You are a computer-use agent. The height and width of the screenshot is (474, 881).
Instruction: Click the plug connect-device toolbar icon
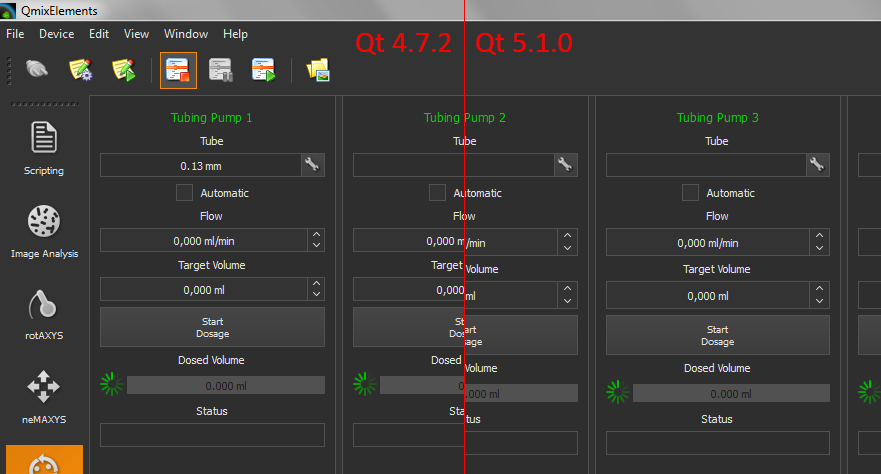[x=37, y=70]
